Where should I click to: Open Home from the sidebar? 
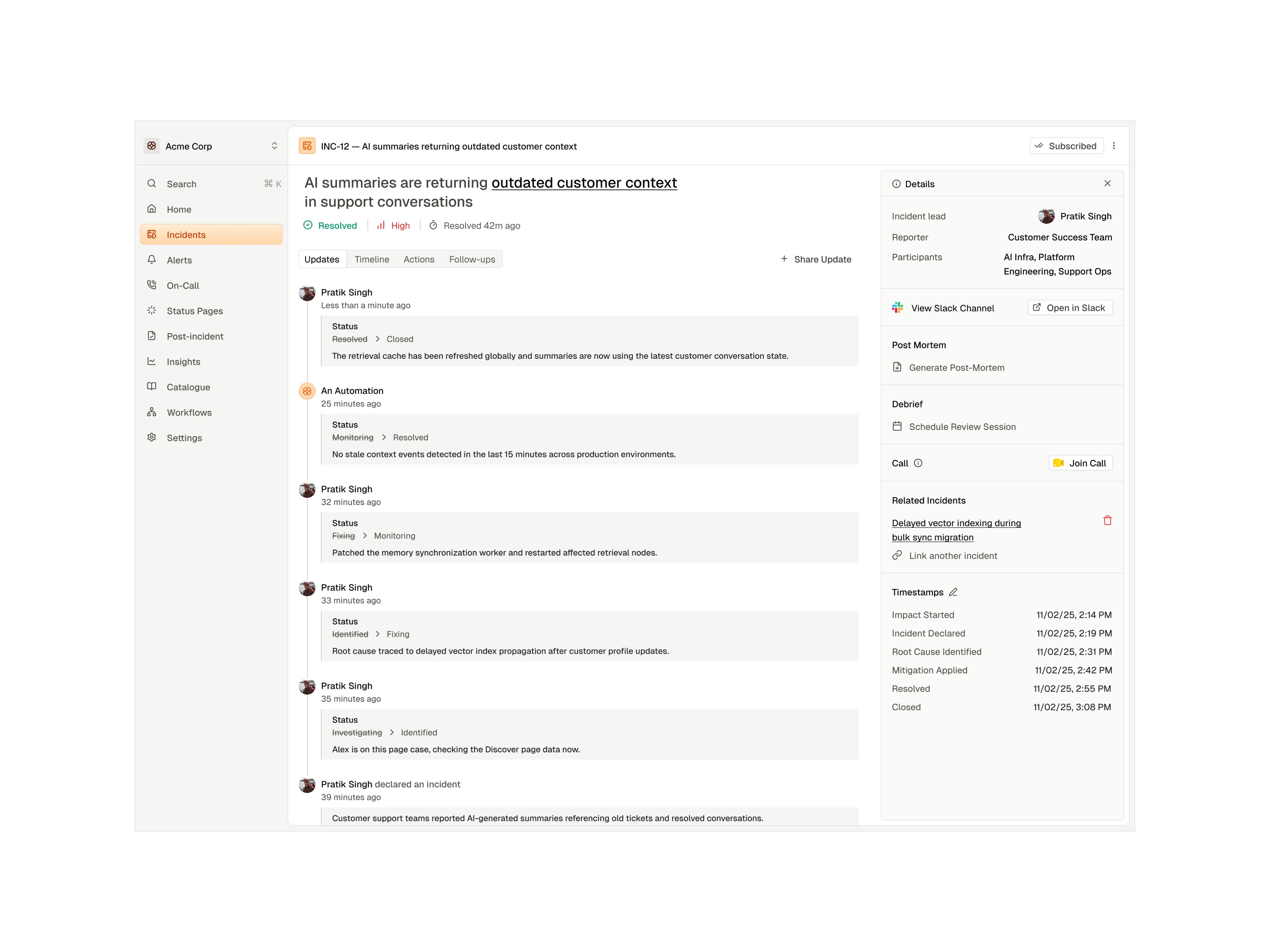click(x=211, y=209)
